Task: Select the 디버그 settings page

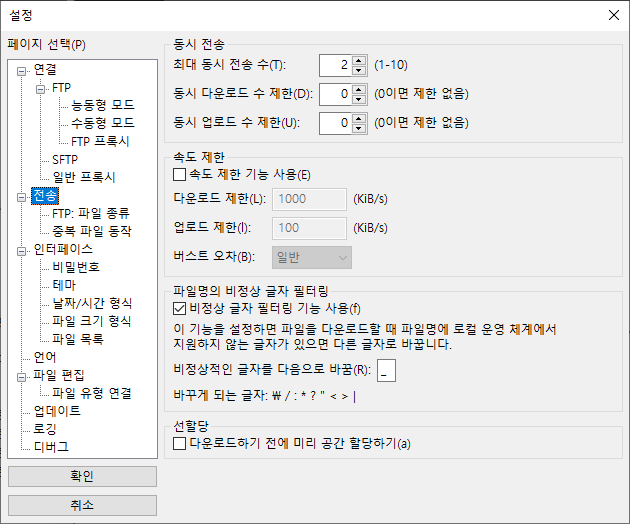Action: tap(51, 447)
